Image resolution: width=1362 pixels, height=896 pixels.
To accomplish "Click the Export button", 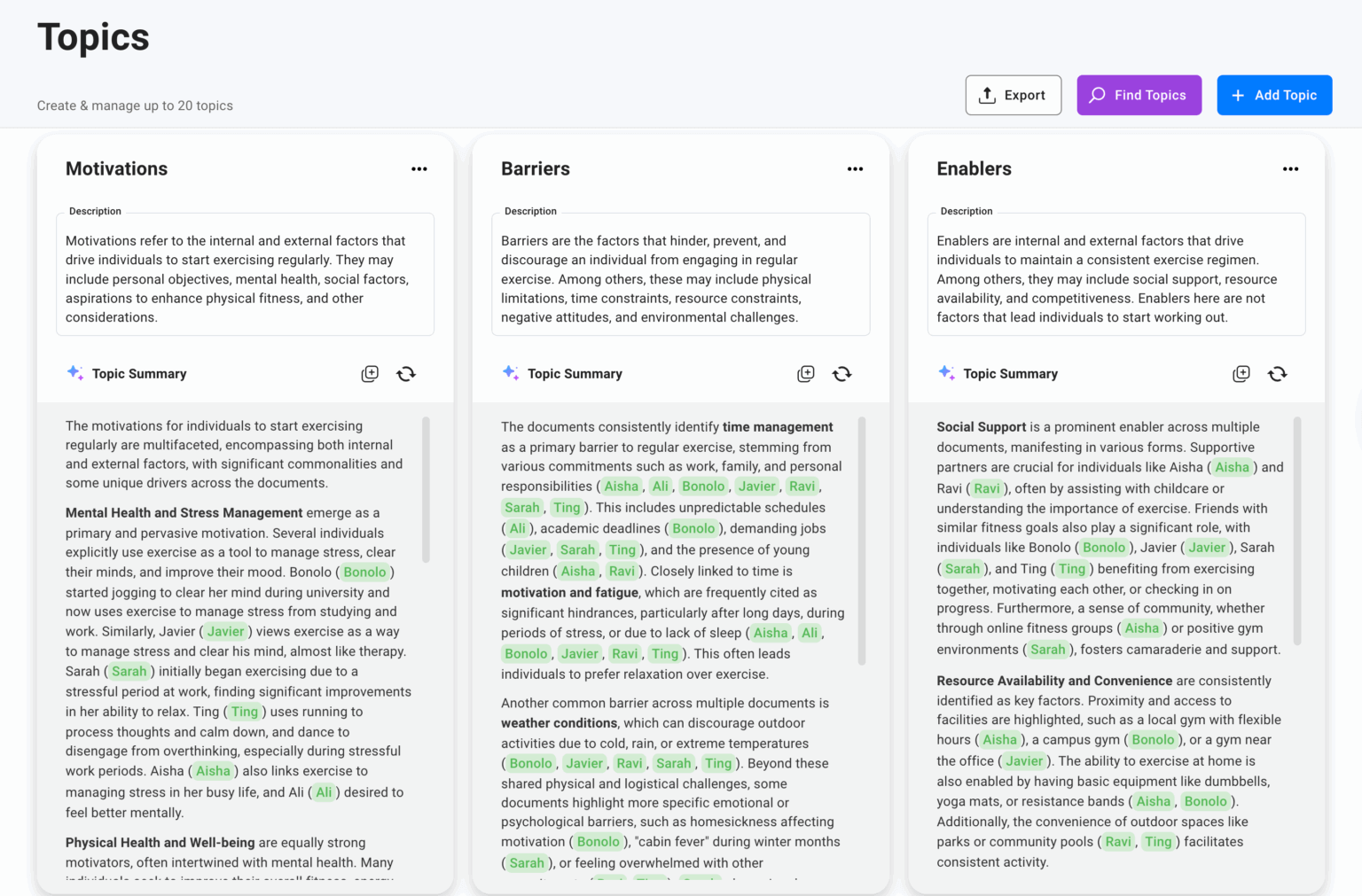I will pyautogui.click(x=1013, y=95).
